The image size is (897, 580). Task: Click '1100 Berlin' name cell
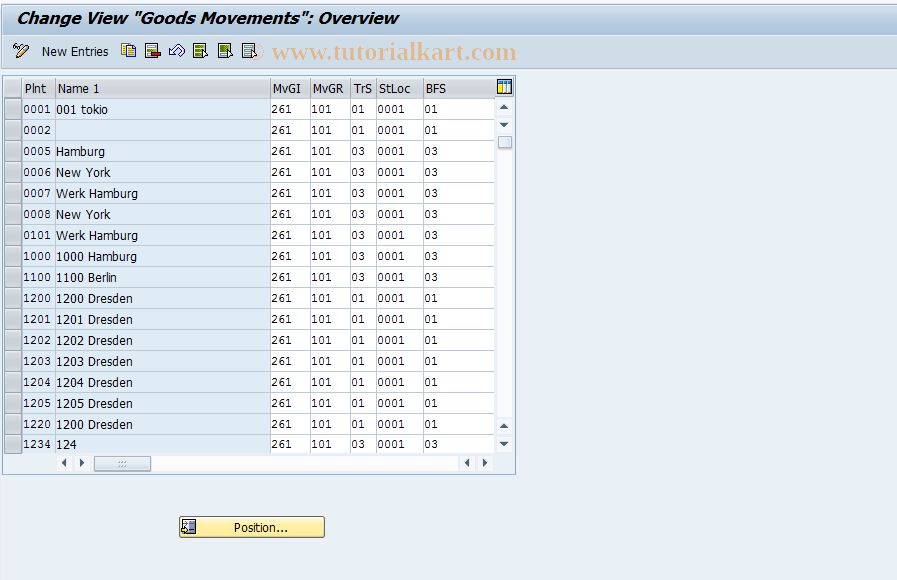point(162,277)
